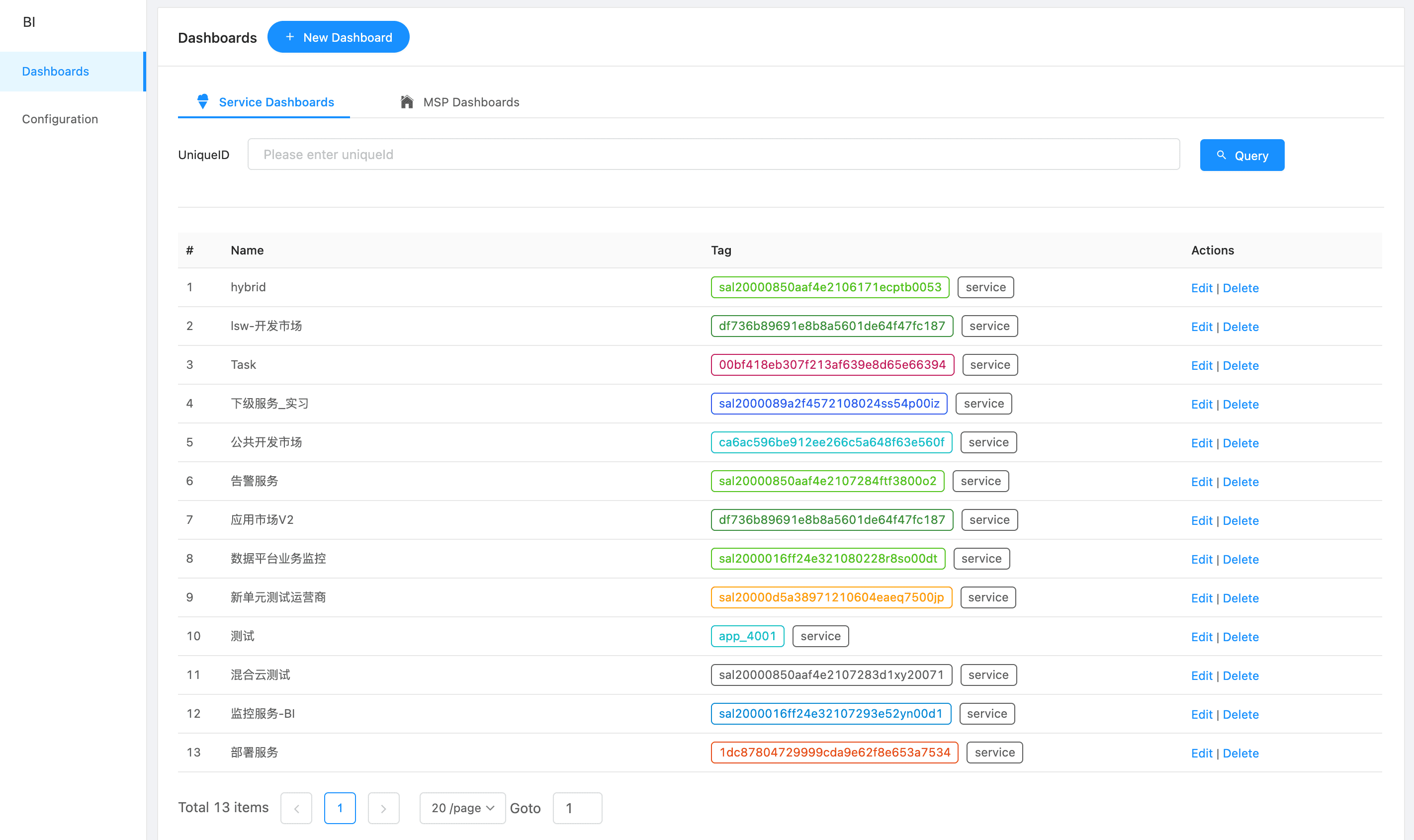
Task: Edit the hybrid dashboard
Action: pyautogui.click(x=1201, y=288)
